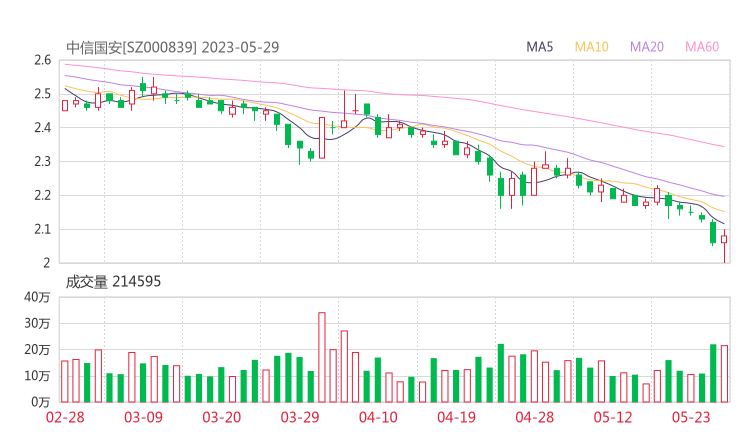Click the 02-28 date axis label
The image size is (740, 440).
(x=65, y=417)
